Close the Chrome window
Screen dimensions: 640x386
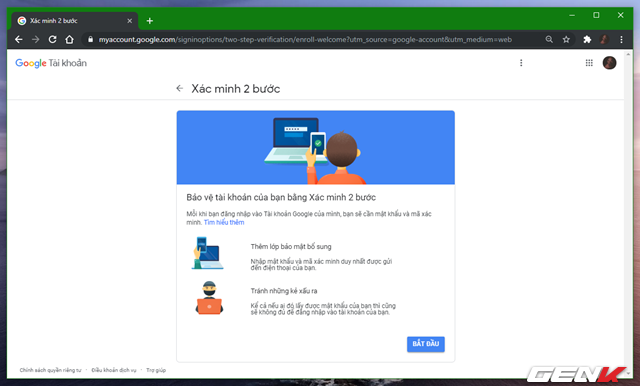tap(620, 15)
